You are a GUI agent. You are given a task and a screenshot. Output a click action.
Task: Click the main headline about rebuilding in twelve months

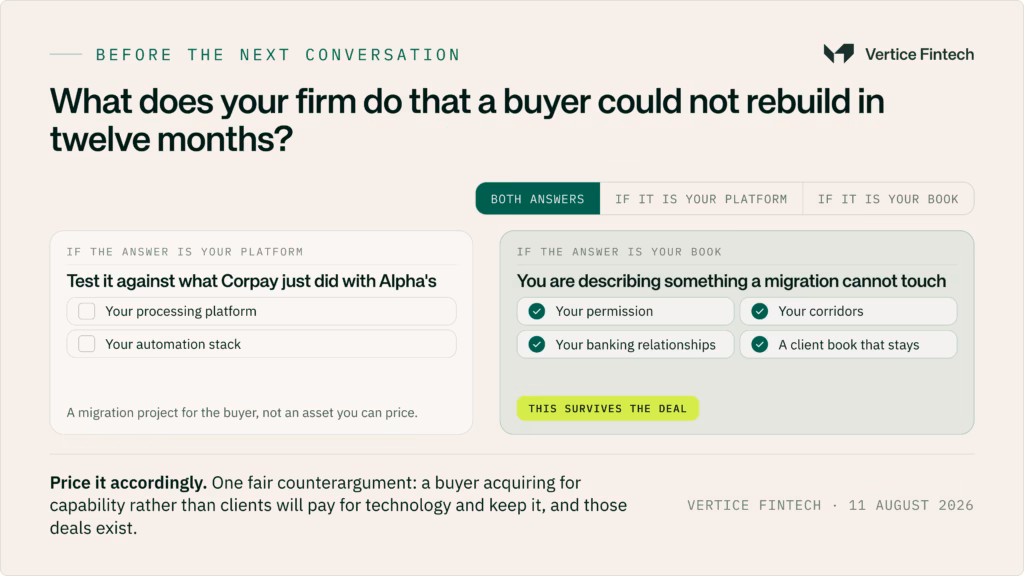click(x=467, y=120)
